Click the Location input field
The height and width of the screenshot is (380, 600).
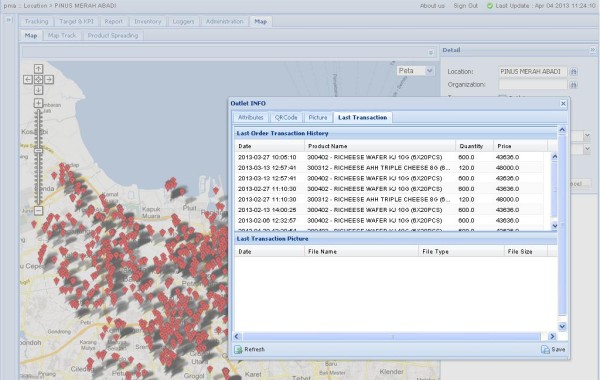[x=533, y=72]
